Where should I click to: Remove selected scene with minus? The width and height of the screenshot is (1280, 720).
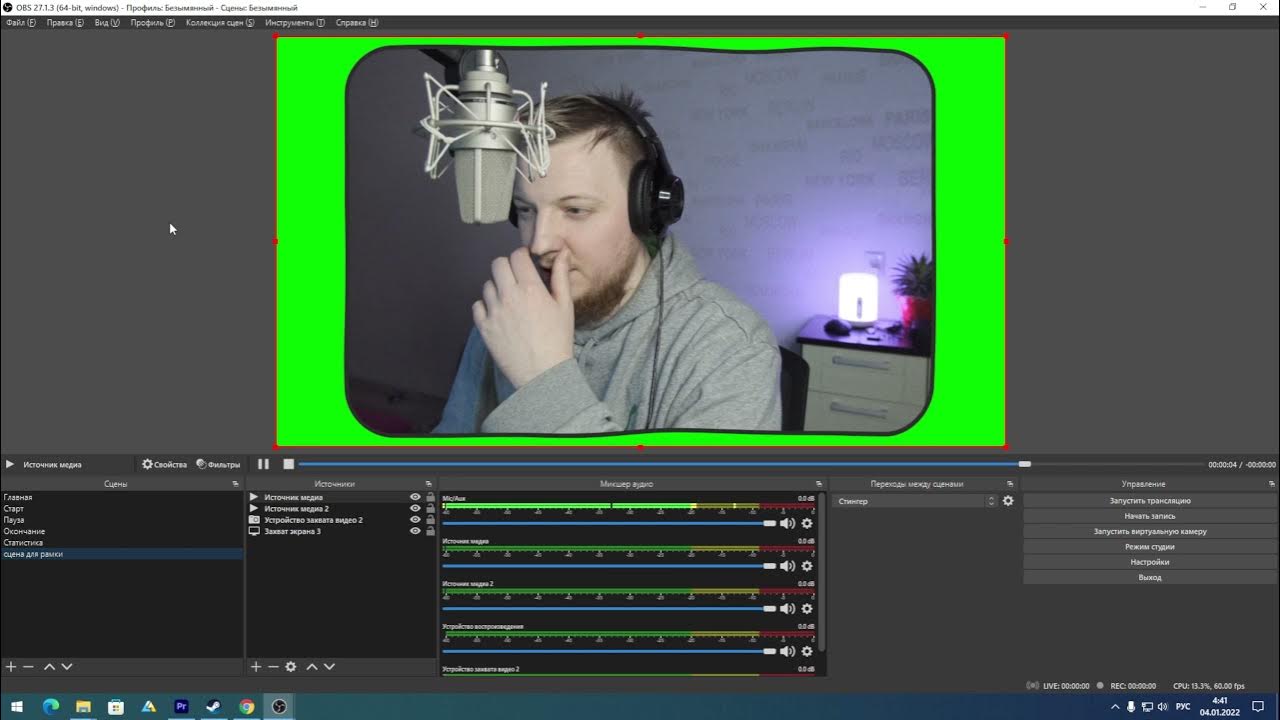28,666
